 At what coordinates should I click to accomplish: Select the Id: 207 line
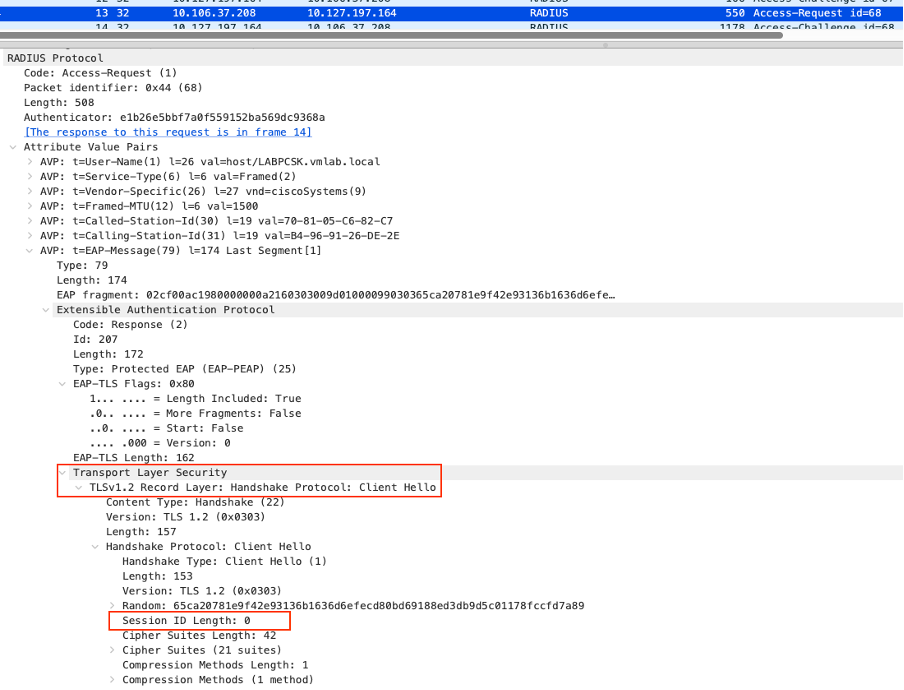95,340
